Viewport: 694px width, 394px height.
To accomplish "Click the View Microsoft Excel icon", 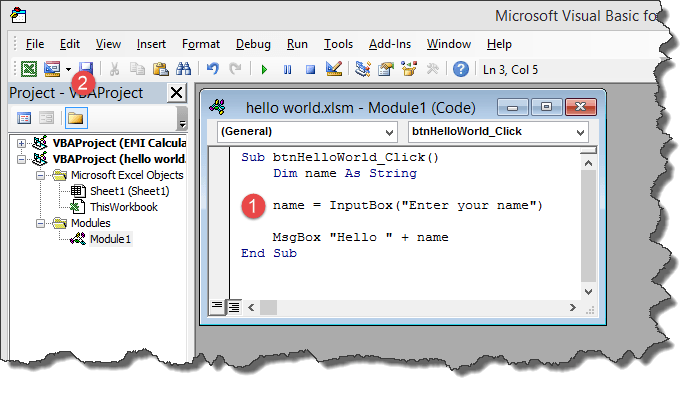I will point(29,69).
